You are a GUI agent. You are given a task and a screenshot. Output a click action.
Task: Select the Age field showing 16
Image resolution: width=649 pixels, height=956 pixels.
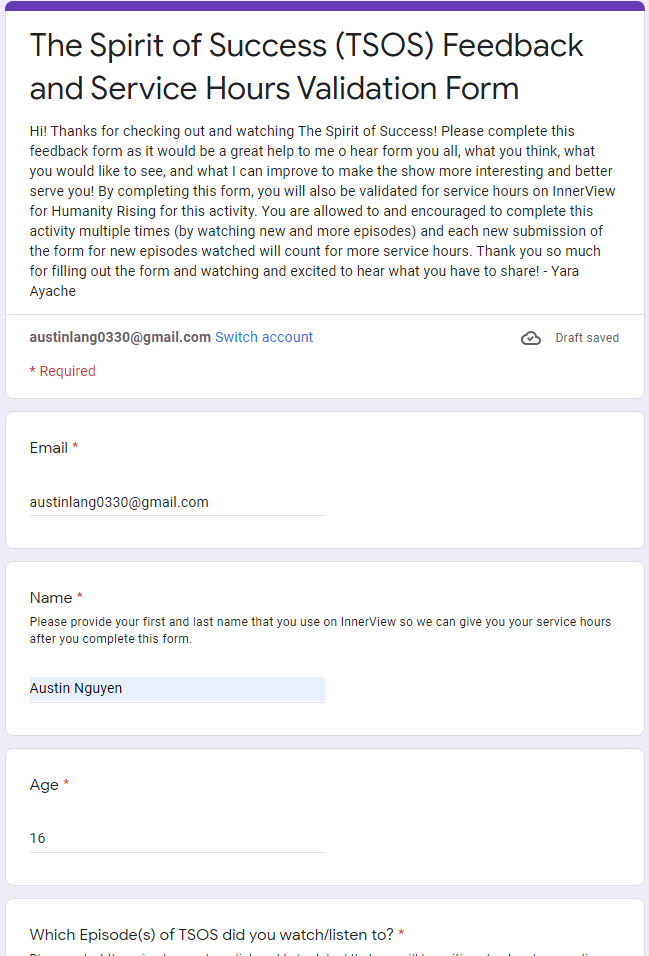tap(177, 838)
